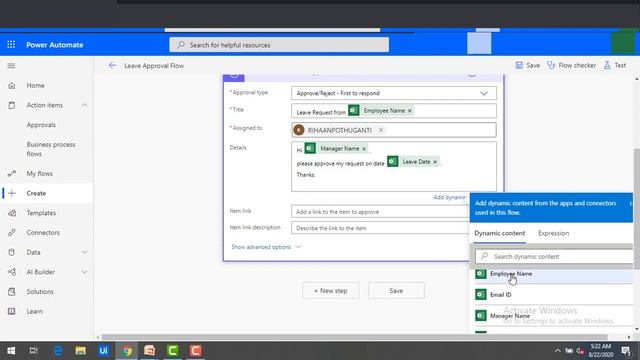Select Email ID dynamic content
The height and width of the screenshot is (360, 640).
pos(554,294)
